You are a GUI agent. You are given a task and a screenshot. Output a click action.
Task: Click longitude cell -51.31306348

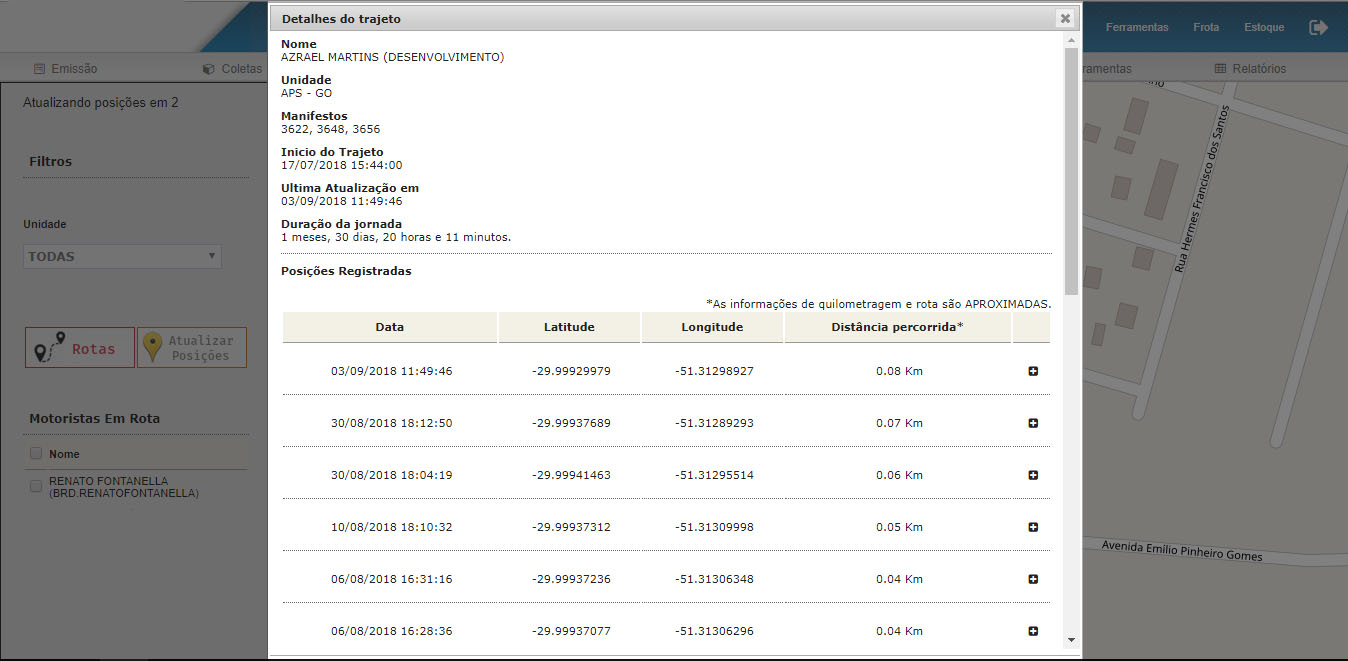[x=714, y=579]
